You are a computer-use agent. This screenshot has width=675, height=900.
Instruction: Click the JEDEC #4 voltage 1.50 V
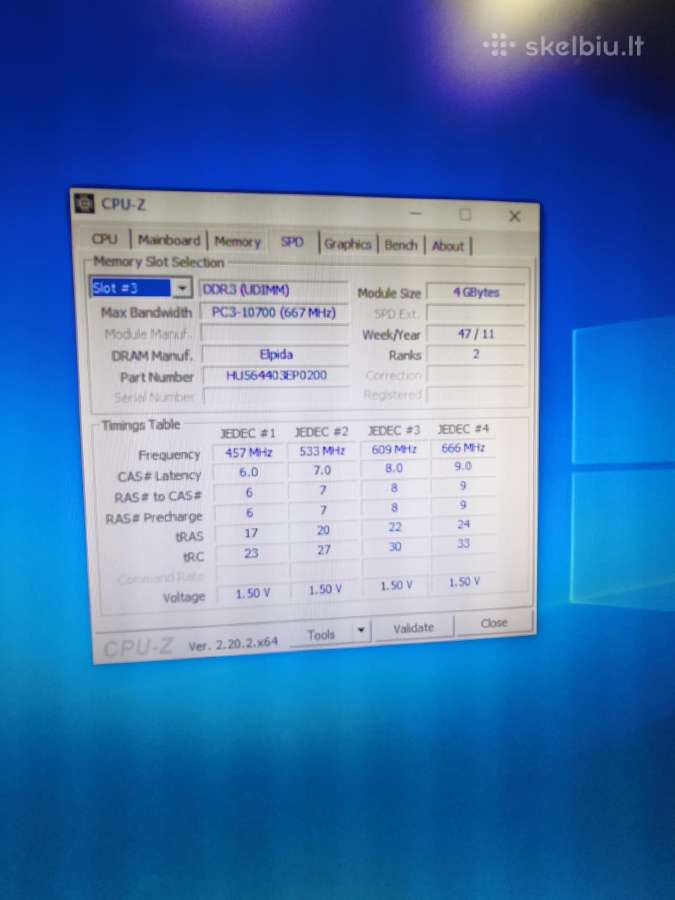pyautogui.click(x=464, y=582)
